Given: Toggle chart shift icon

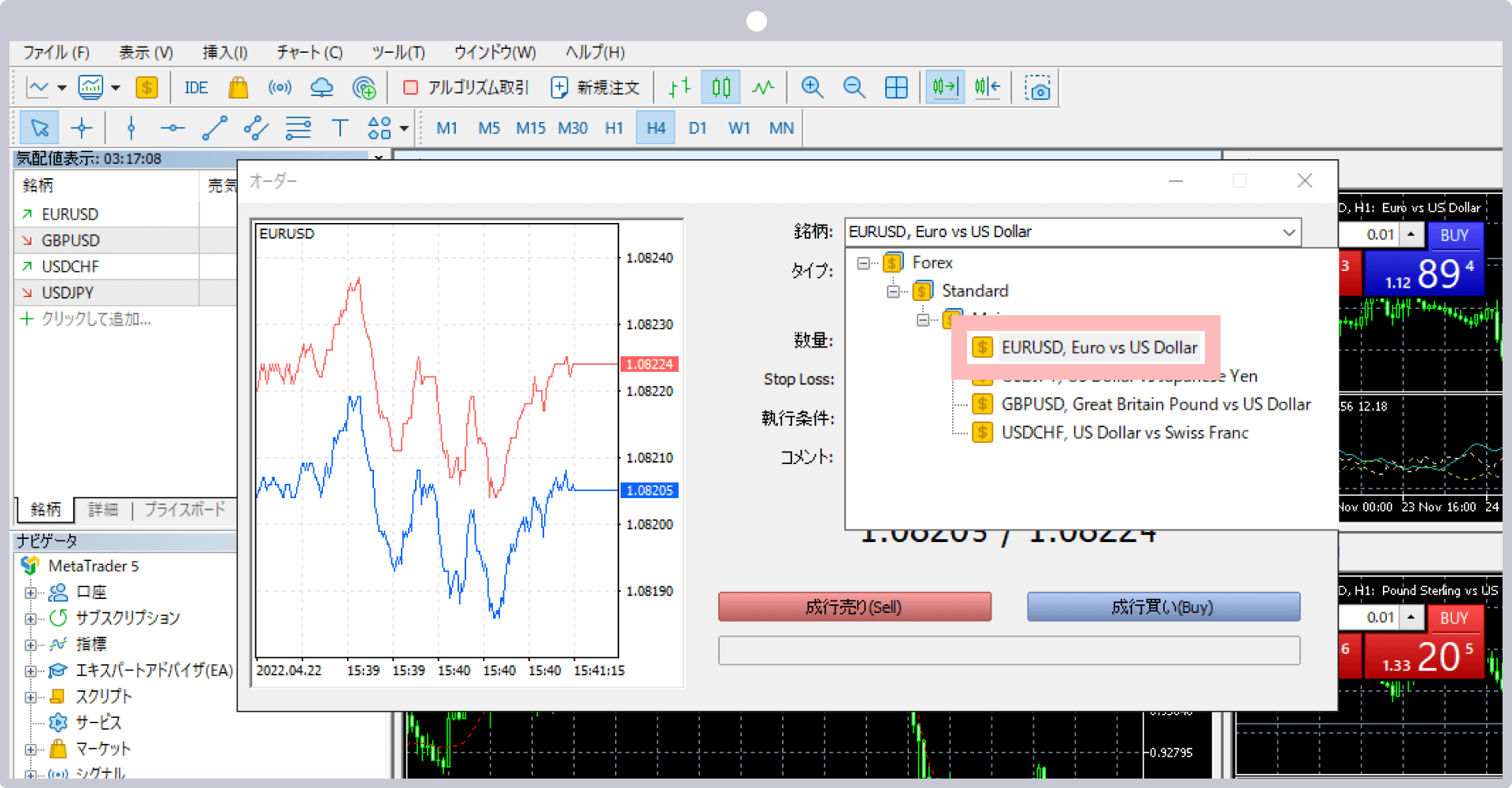Looking at the screenshot, I should pyautogui.click(x=987, y=87).
